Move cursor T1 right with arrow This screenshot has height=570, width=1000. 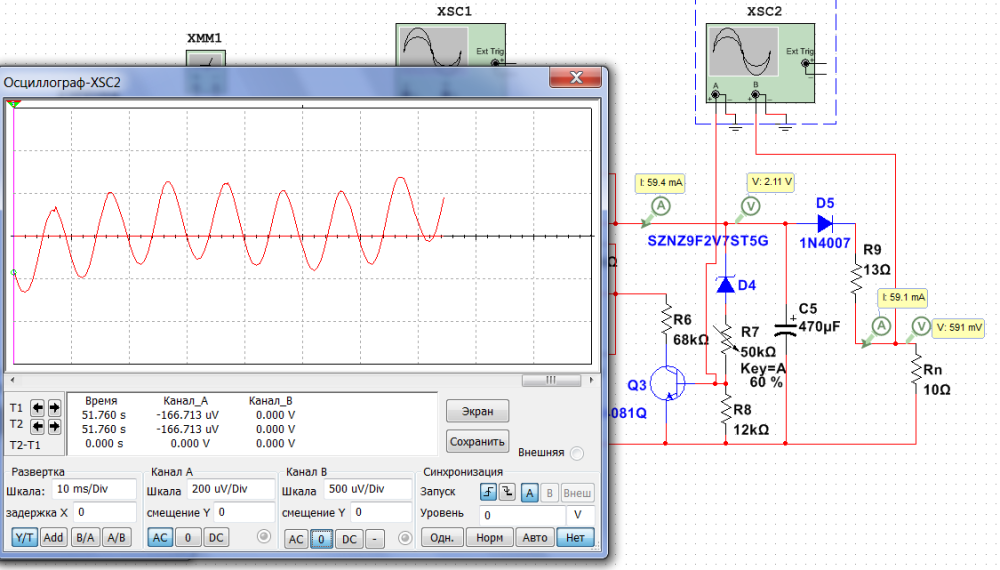[54, 408]
